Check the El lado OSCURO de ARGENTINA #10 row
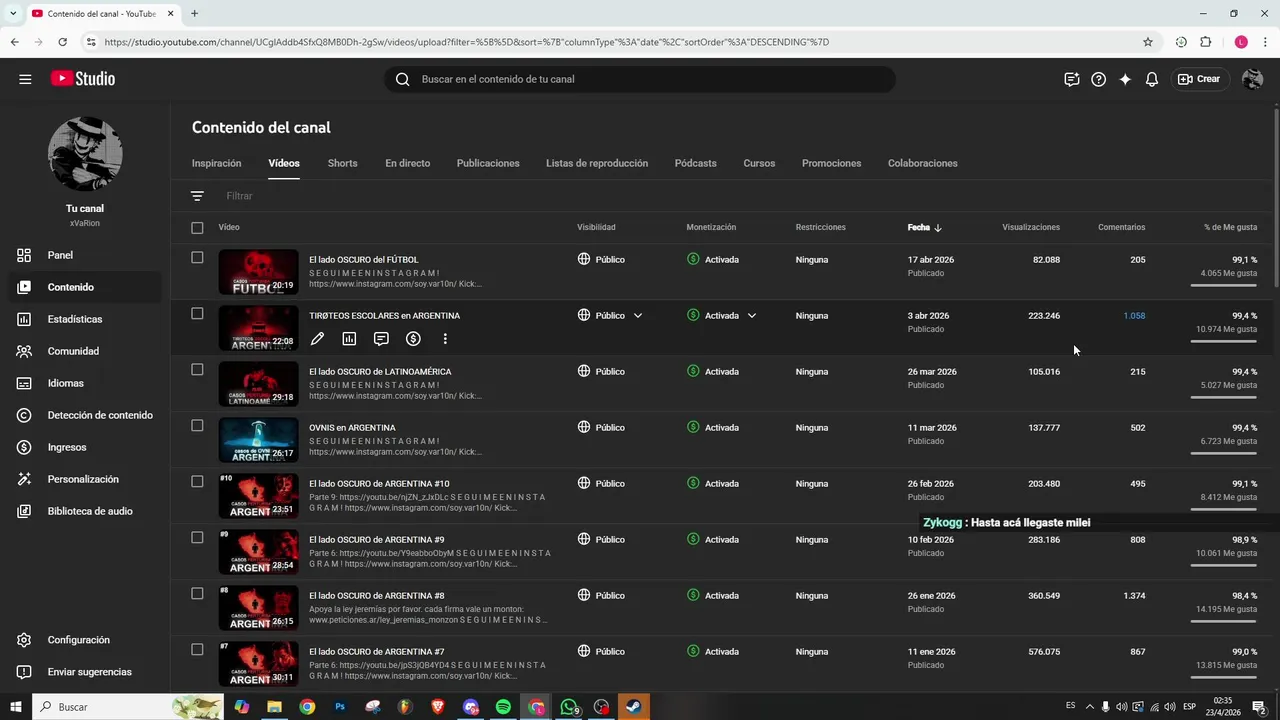The width and height of the screenshot is (1280, 720). click(x=197, y=482)
